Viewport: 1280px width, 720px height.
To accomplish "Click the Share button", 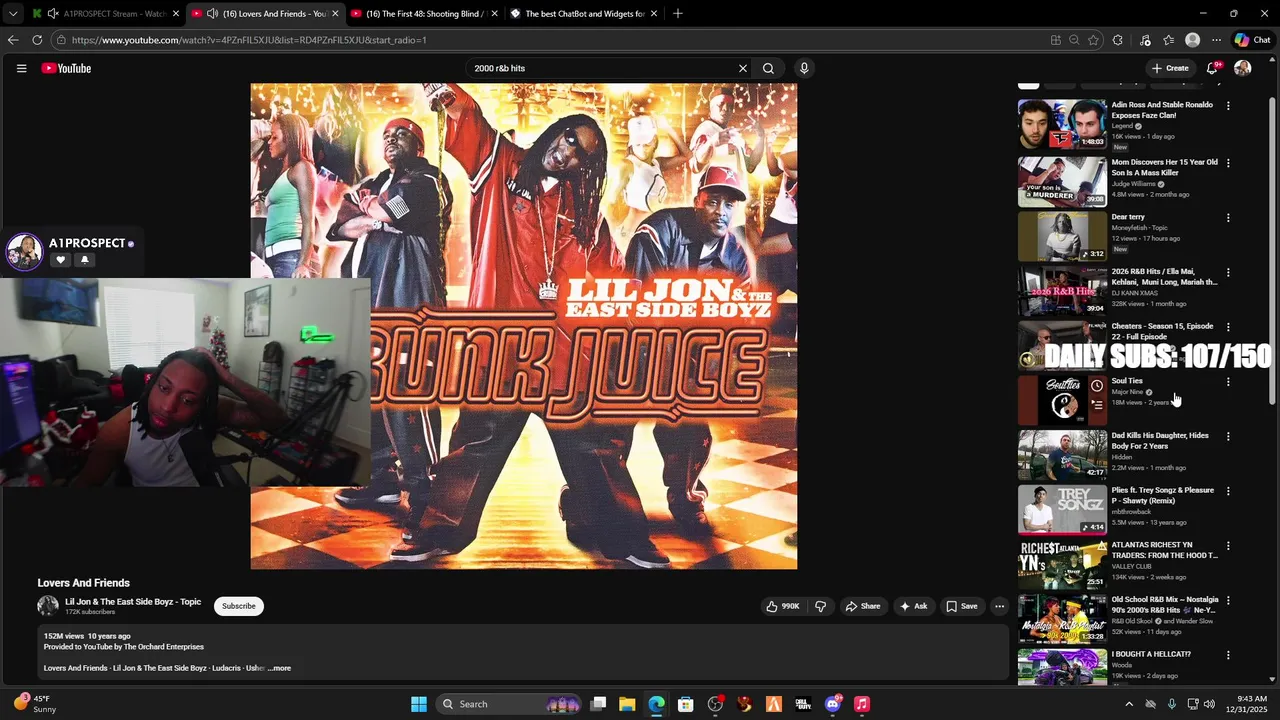I will 863,606.
